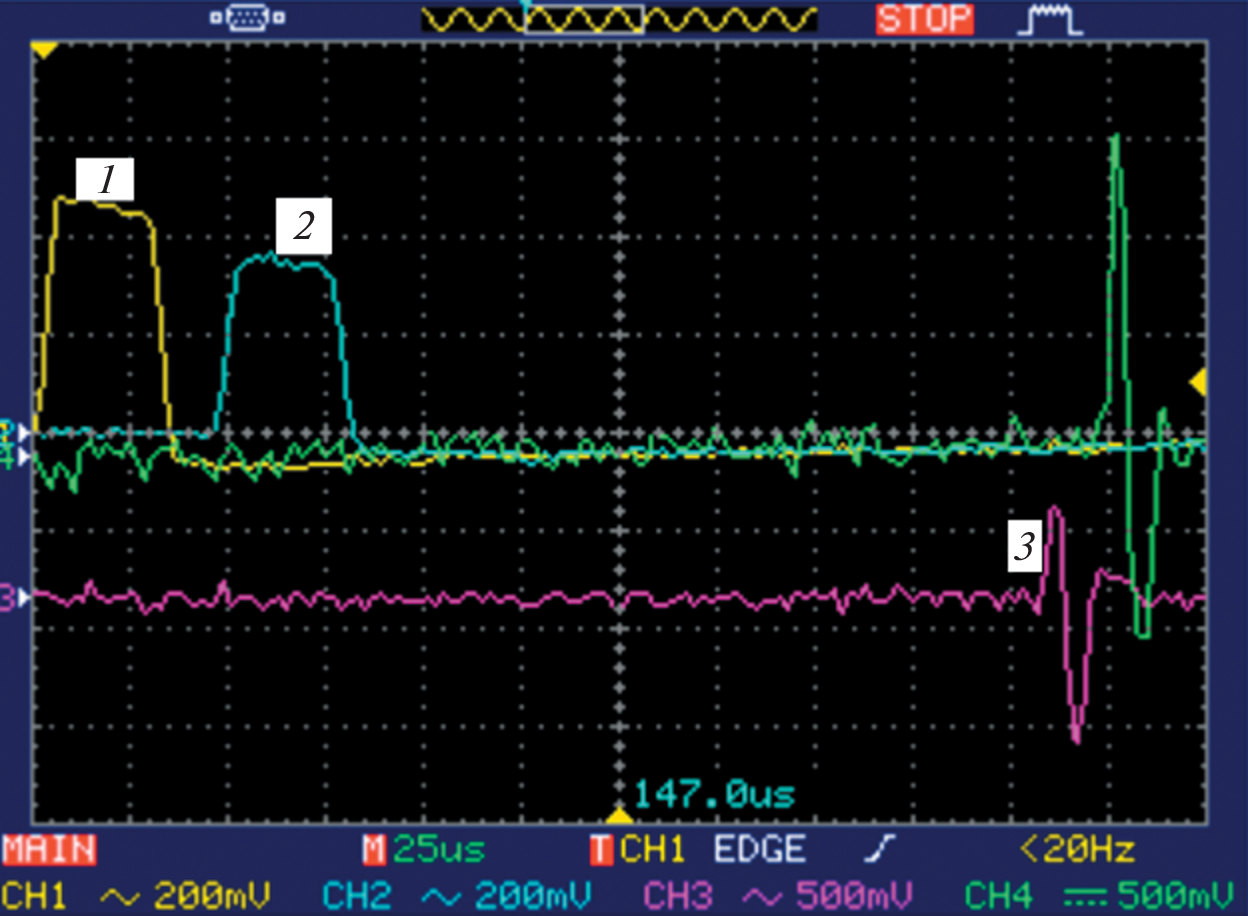Click the interface connector icon at top
Viewport: 1248px width, 916px height.
(246, 18)
